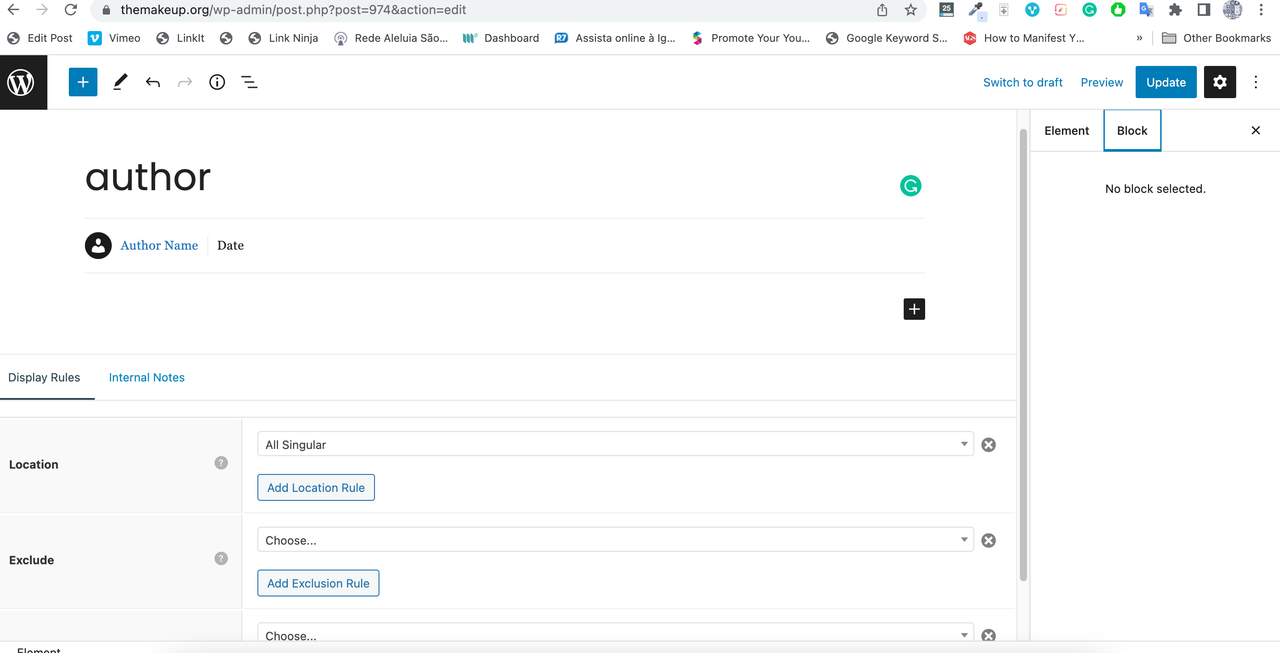Click the editor vertical scrollbar
Image resolution: width=1280 pixels, height=653 pixels.
(x=1022, y=355)
